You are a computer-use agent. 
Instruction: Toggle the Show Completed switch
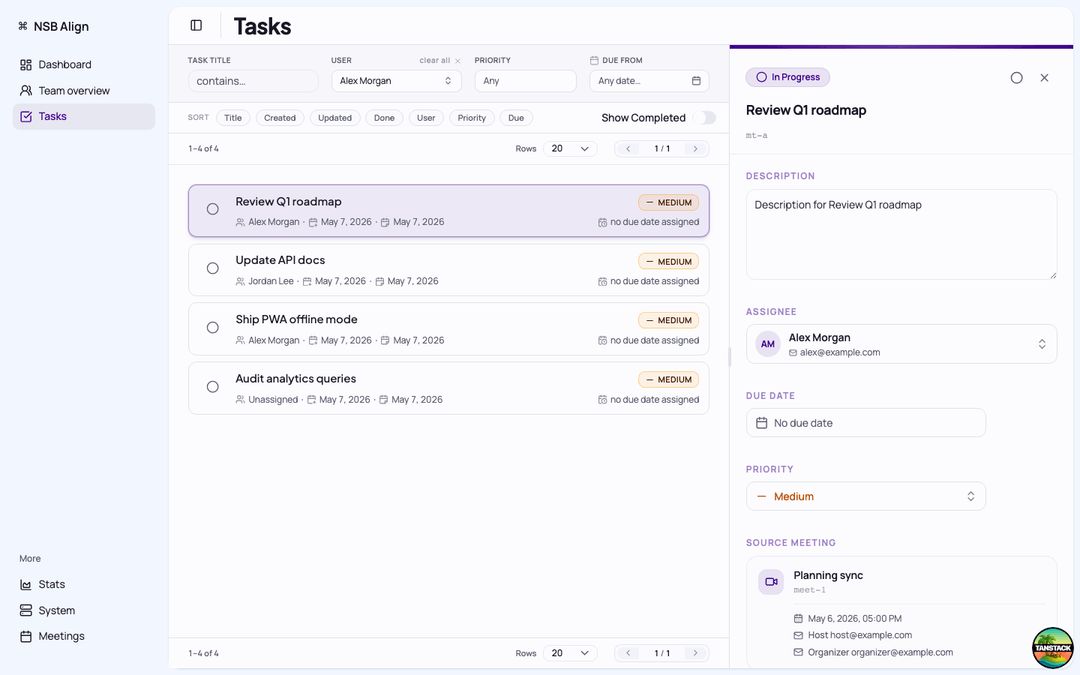[705, 118]
